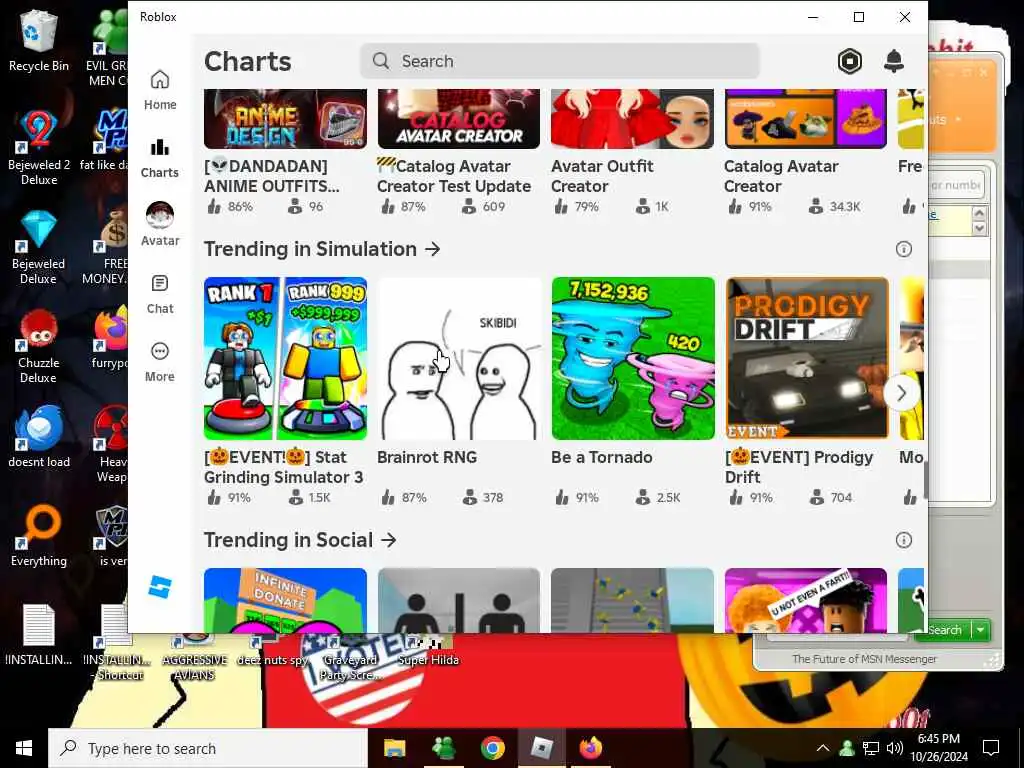The image size is (1024, 768).
Task: Open the Charts tab in Roblox sidebar
Action: 160,158
